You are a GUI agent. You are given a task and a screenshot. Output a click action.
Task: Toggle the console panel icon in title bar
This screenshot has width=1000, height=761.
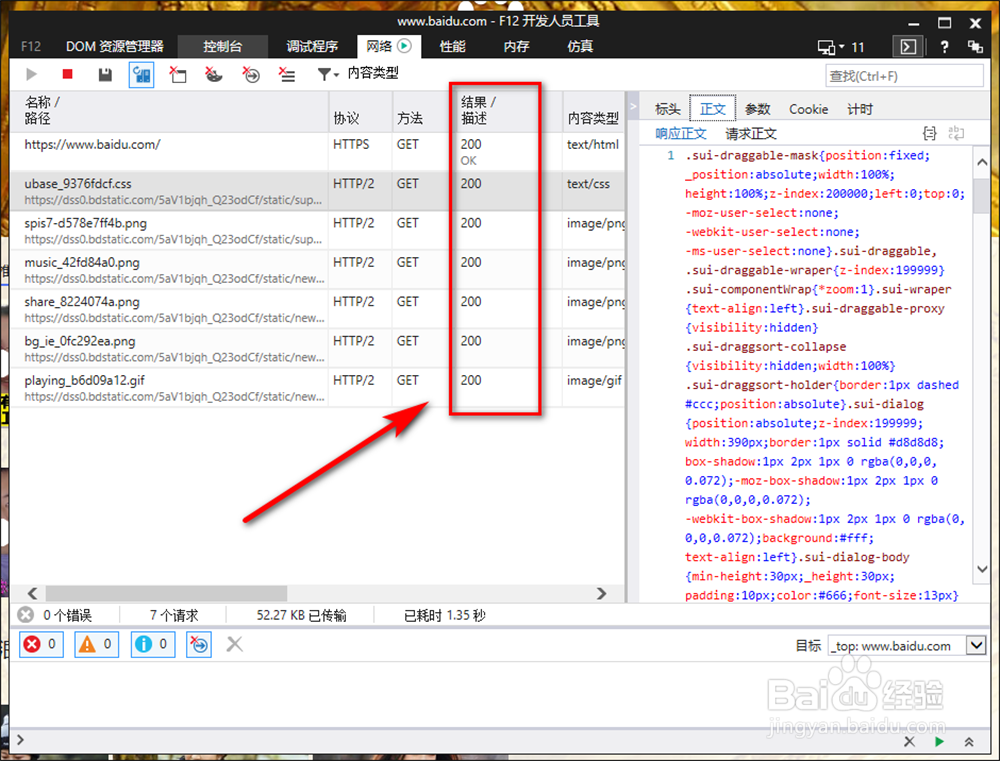point(908,47)
